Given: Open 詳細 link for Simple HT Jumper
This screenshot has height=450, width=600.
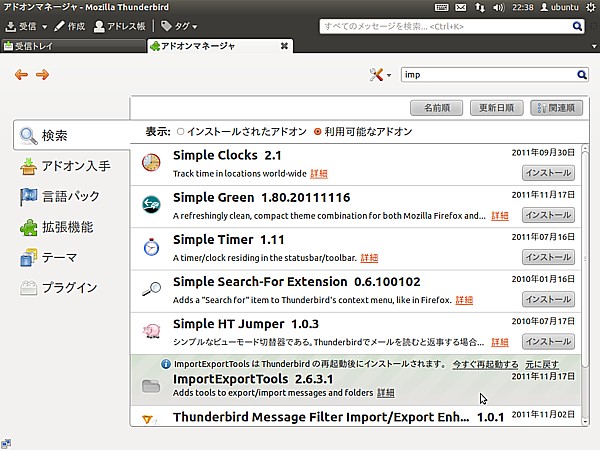Looking at the screenshot, I should point(500,342).
